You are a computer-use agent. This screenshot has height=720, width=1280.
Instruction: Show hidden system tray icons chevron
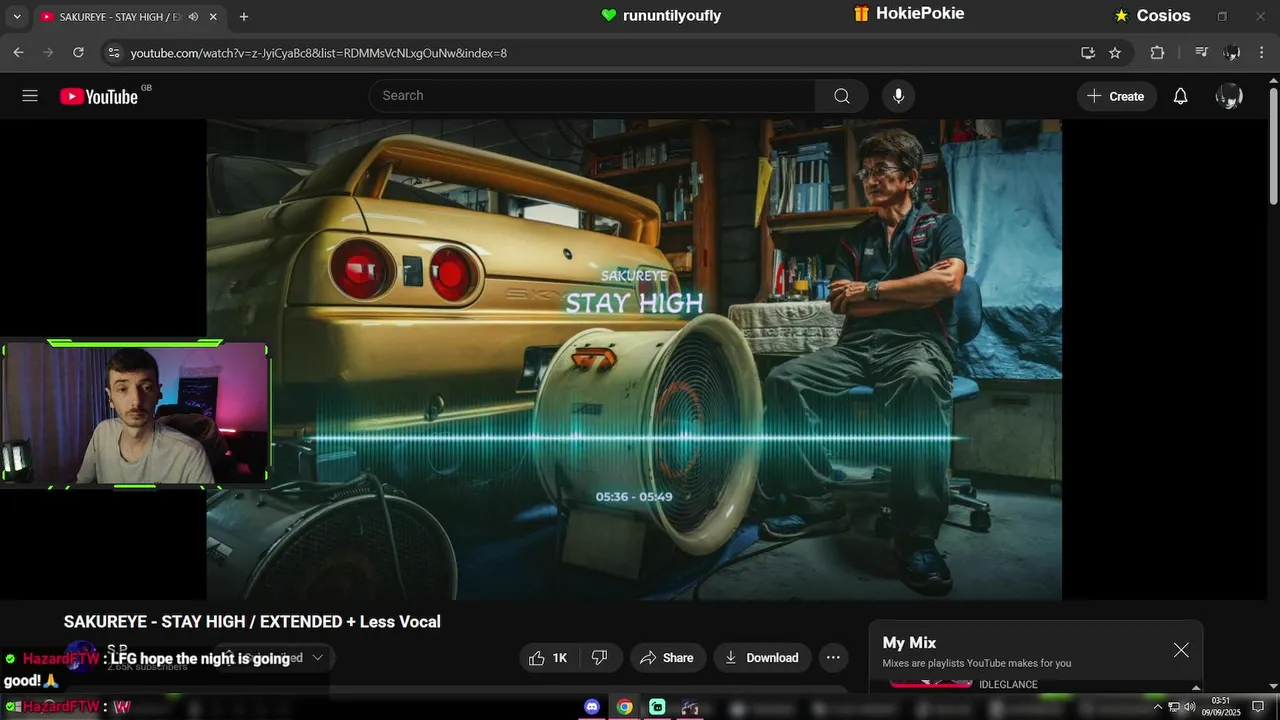(1158, 707)
